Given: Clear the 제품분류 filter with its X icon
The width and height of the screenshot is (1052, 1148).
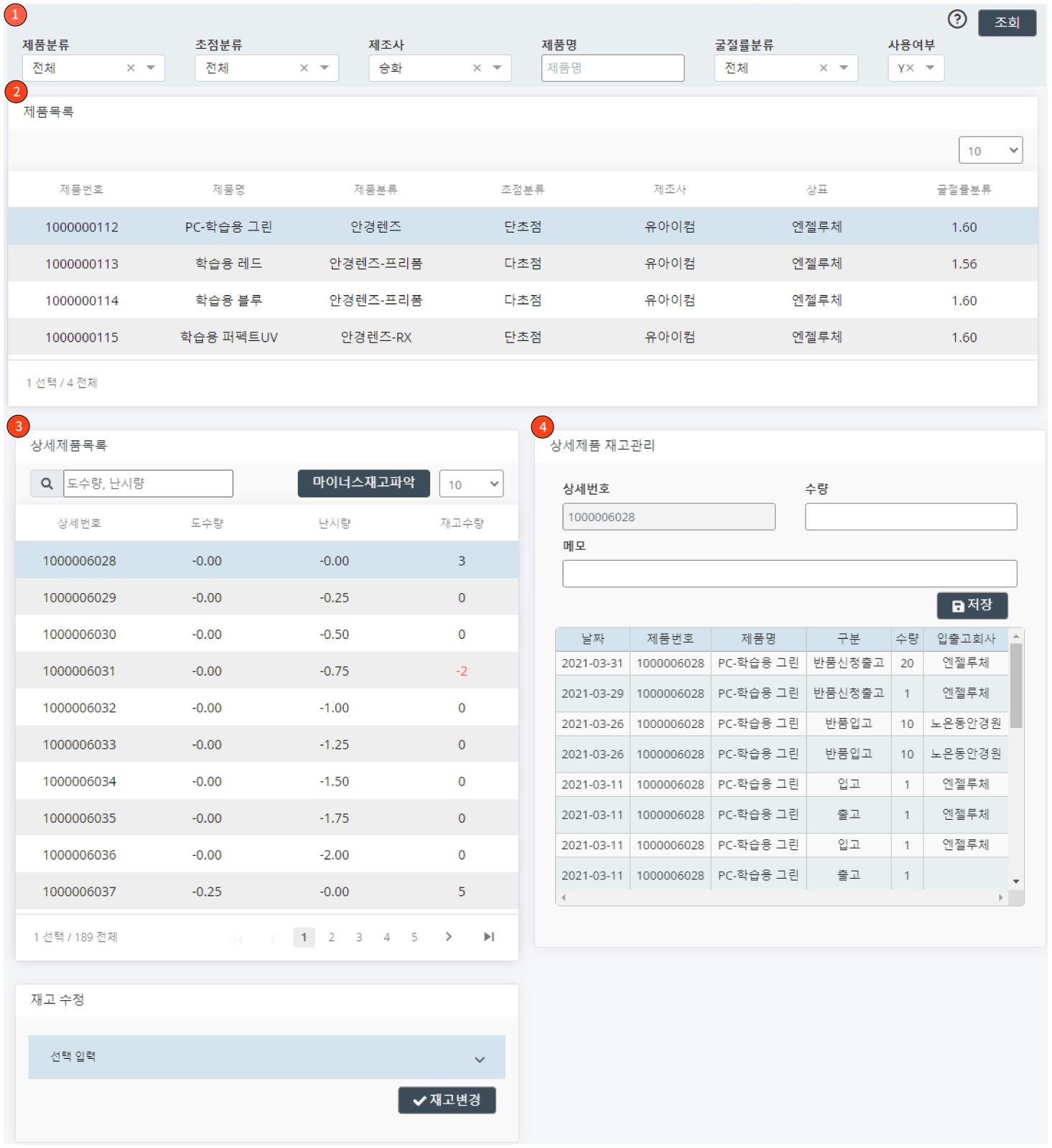Looking at the screenshot, I should pyautogui.click(x=131, y=68).
